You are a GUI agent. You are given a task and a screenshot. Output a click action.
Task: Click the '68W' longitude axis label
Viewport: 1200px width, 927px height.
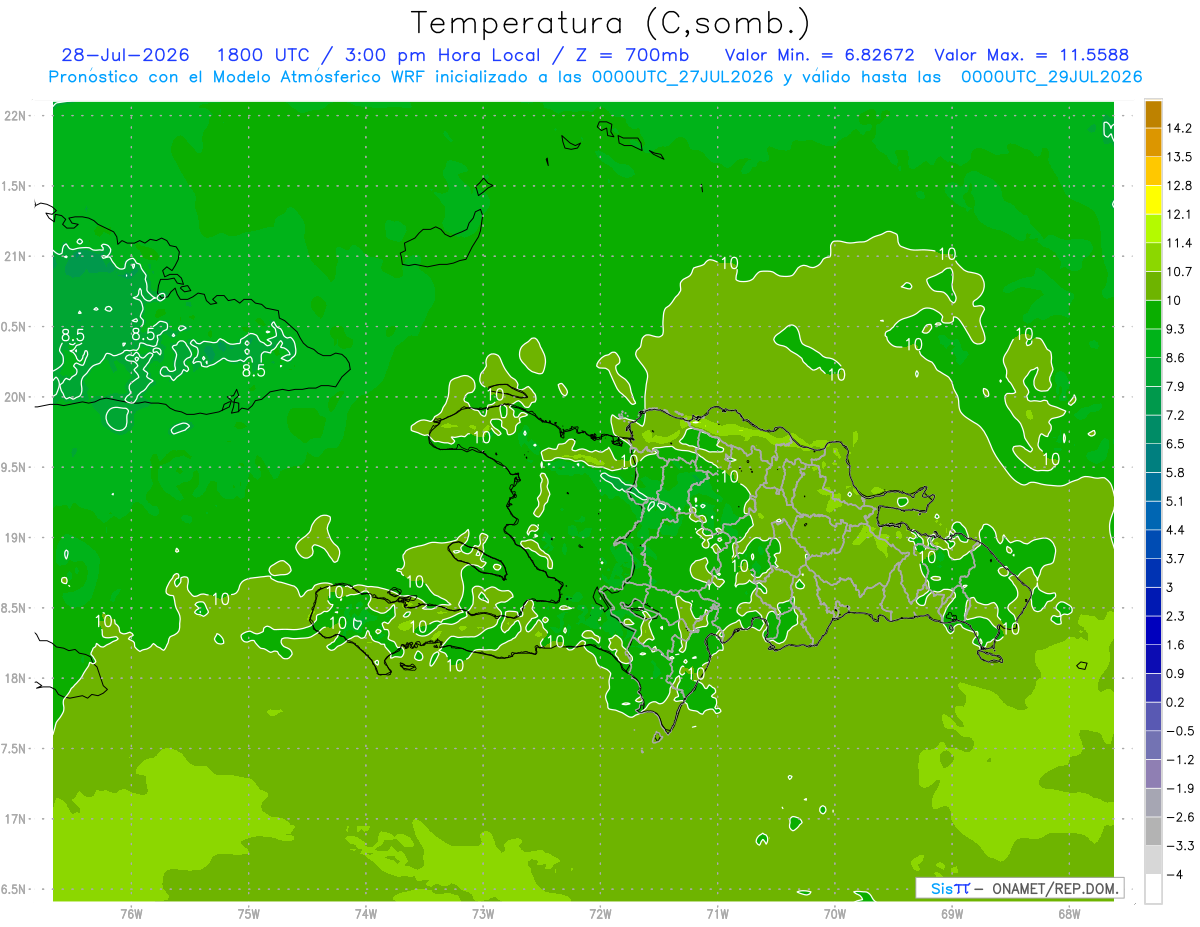point(1069,913)
